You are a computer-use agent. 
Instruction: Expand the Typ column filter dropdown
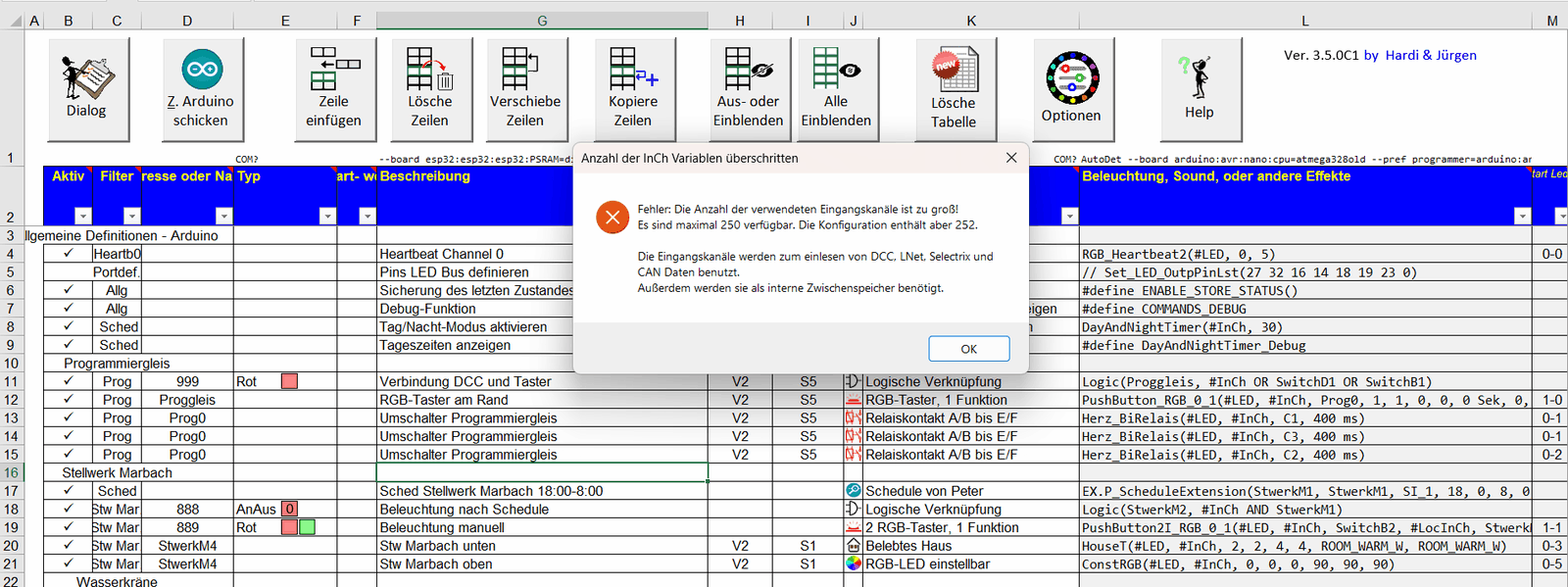[327, 217]
